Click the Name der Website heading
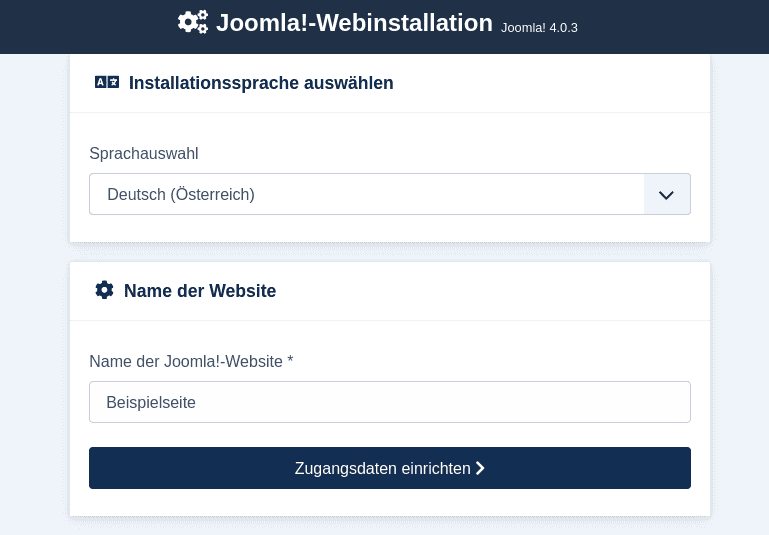 [x=199, y=291]
